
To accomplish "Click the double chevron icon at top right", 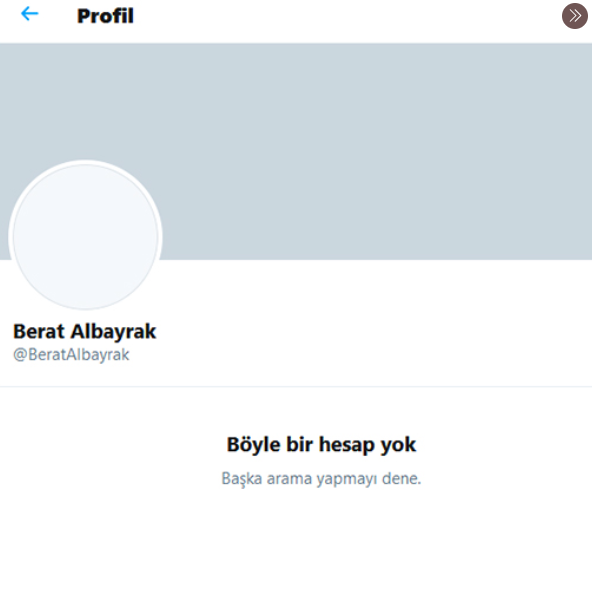I will 574,16.
